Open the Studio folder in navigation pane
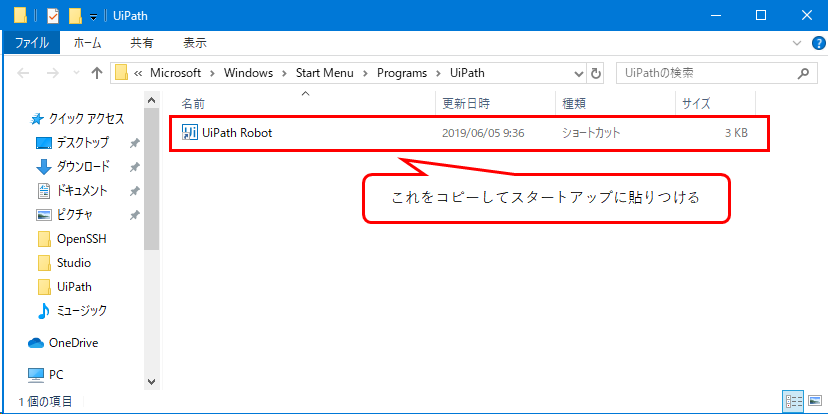The width and height of the screenshot is (828, 414). pos(74,262)
